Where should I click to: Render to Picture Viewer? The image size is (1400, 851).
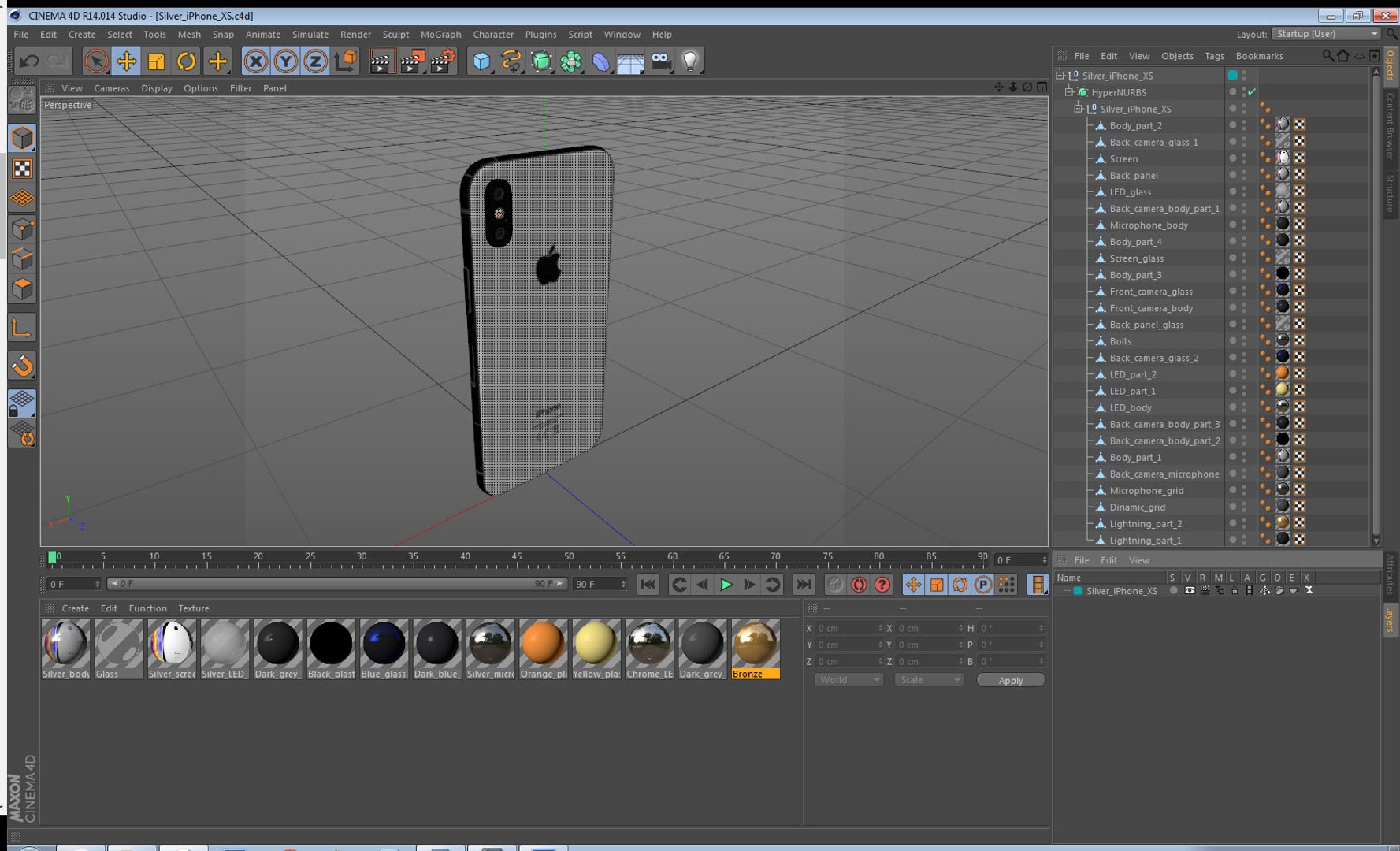pos(413,61)
